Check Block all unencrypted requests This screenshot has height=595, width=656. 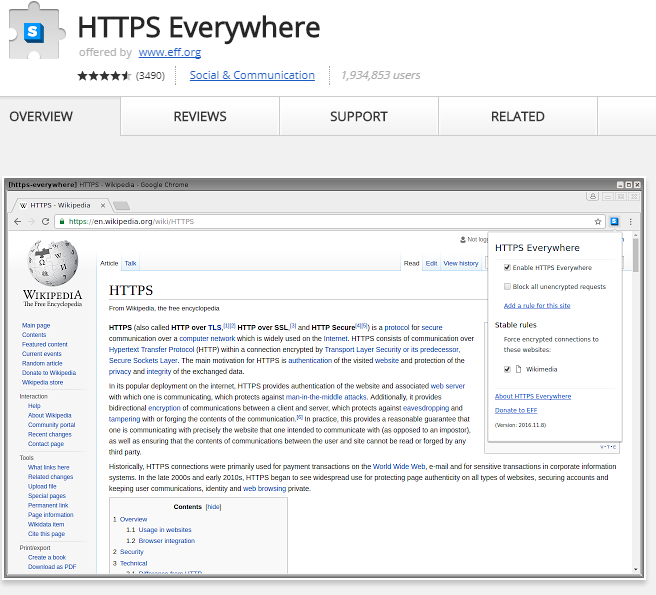pyautogui.click(x=507, y=287)
